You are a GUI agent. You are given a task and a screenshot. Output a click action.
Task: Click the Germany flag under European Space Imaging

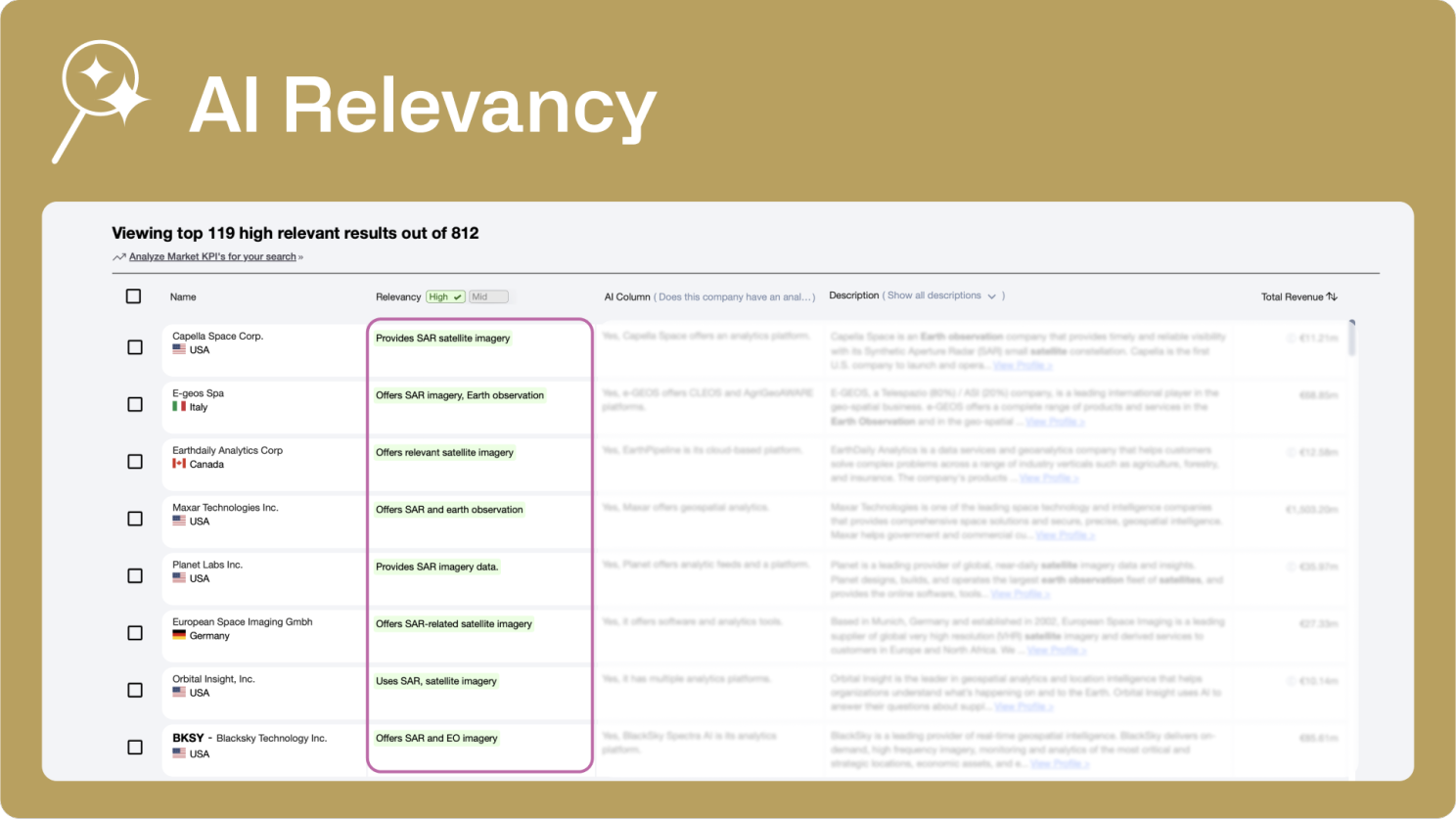point(179,635)
